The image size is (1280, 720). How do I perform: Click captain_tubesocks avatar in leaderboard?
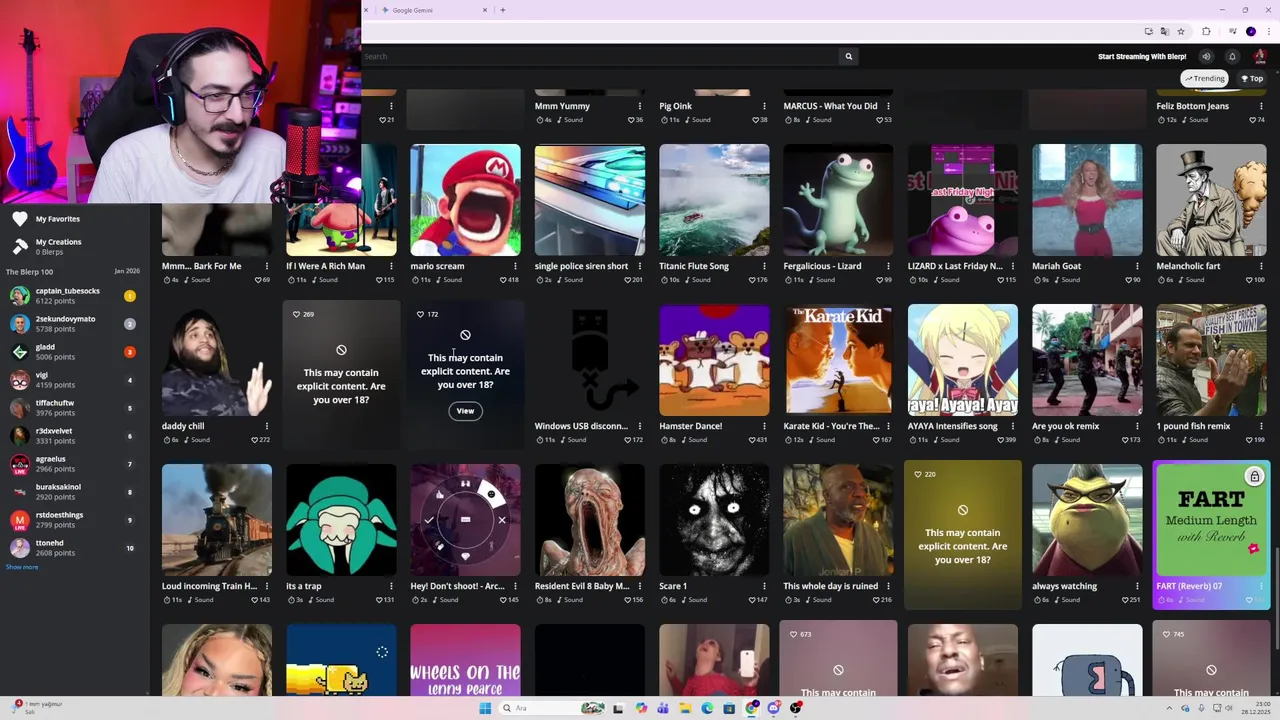tap(20, 295)
